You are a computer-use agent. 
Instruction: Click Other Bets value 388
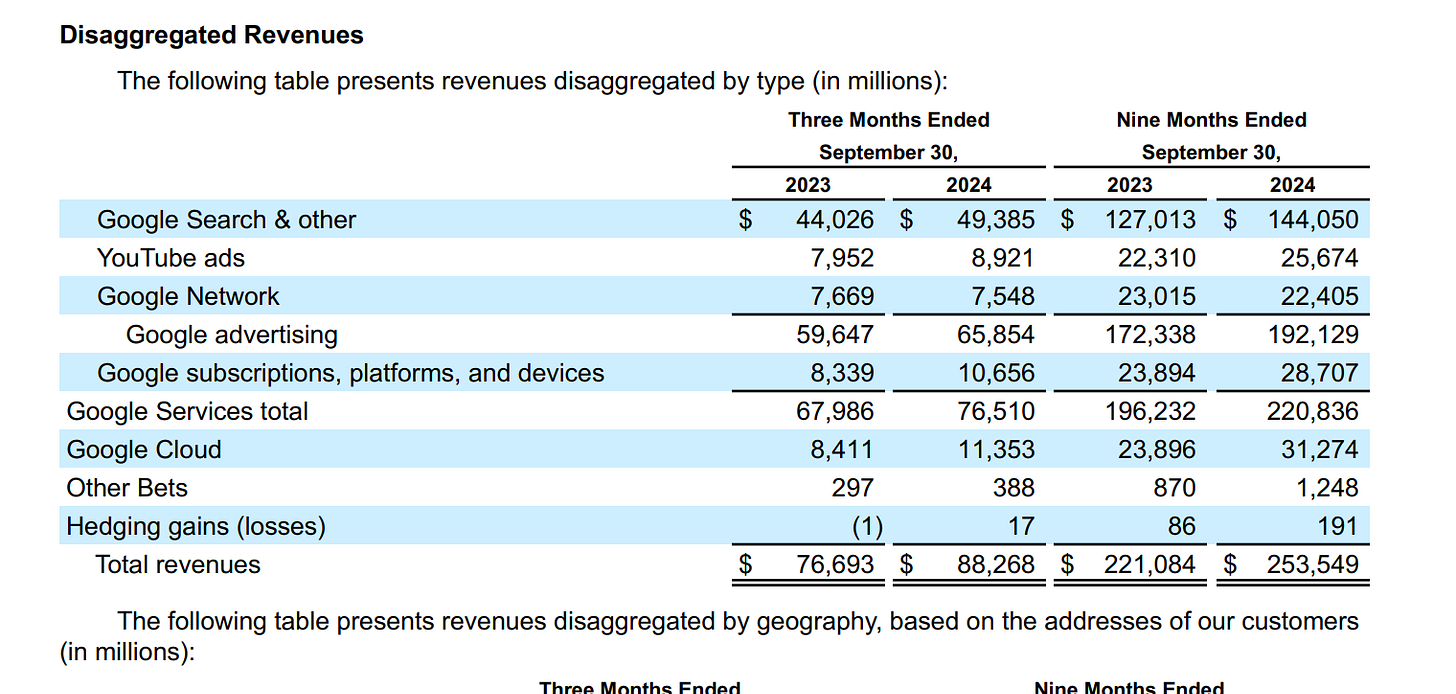pos(1013,488)
